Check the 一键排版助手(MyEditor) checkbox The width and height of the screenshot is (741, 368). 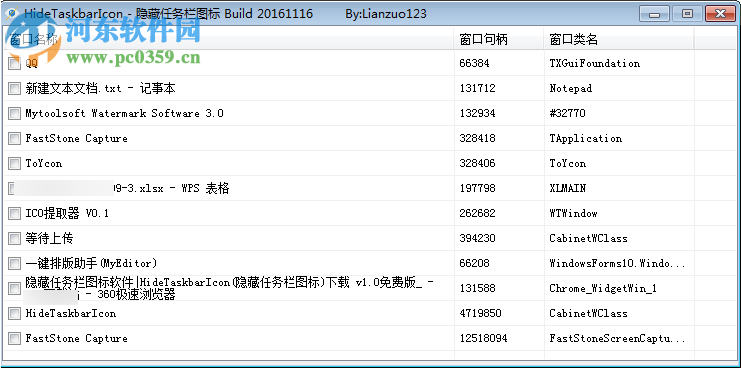point(15,264)
